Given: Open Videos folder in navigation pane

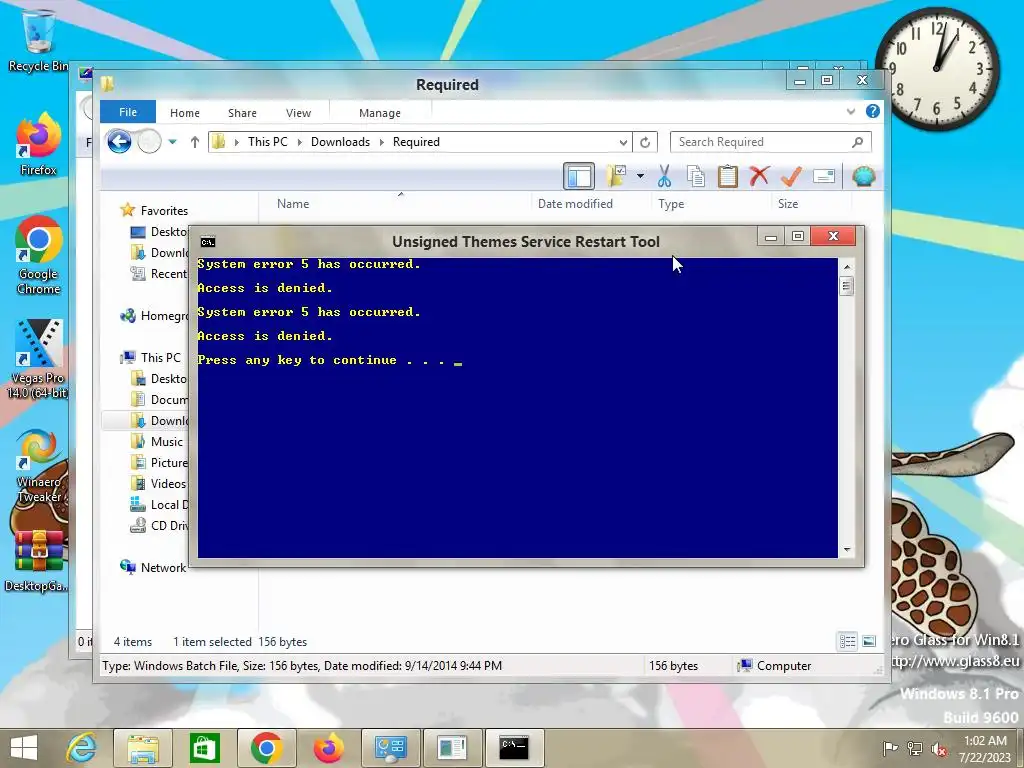Looking at the screenshot, I should coord(168,484).
